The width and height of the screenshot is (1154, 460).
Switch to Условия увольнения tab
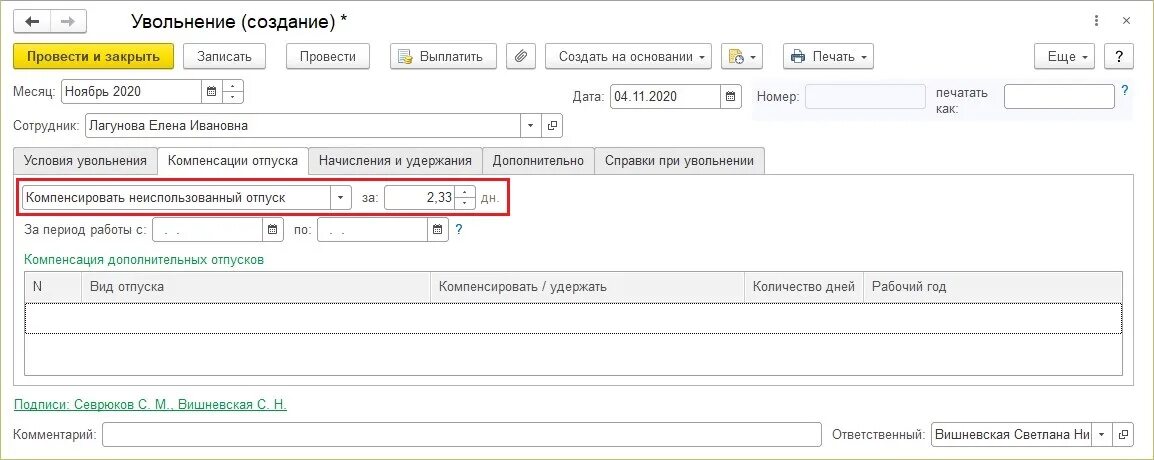point(85,160)
